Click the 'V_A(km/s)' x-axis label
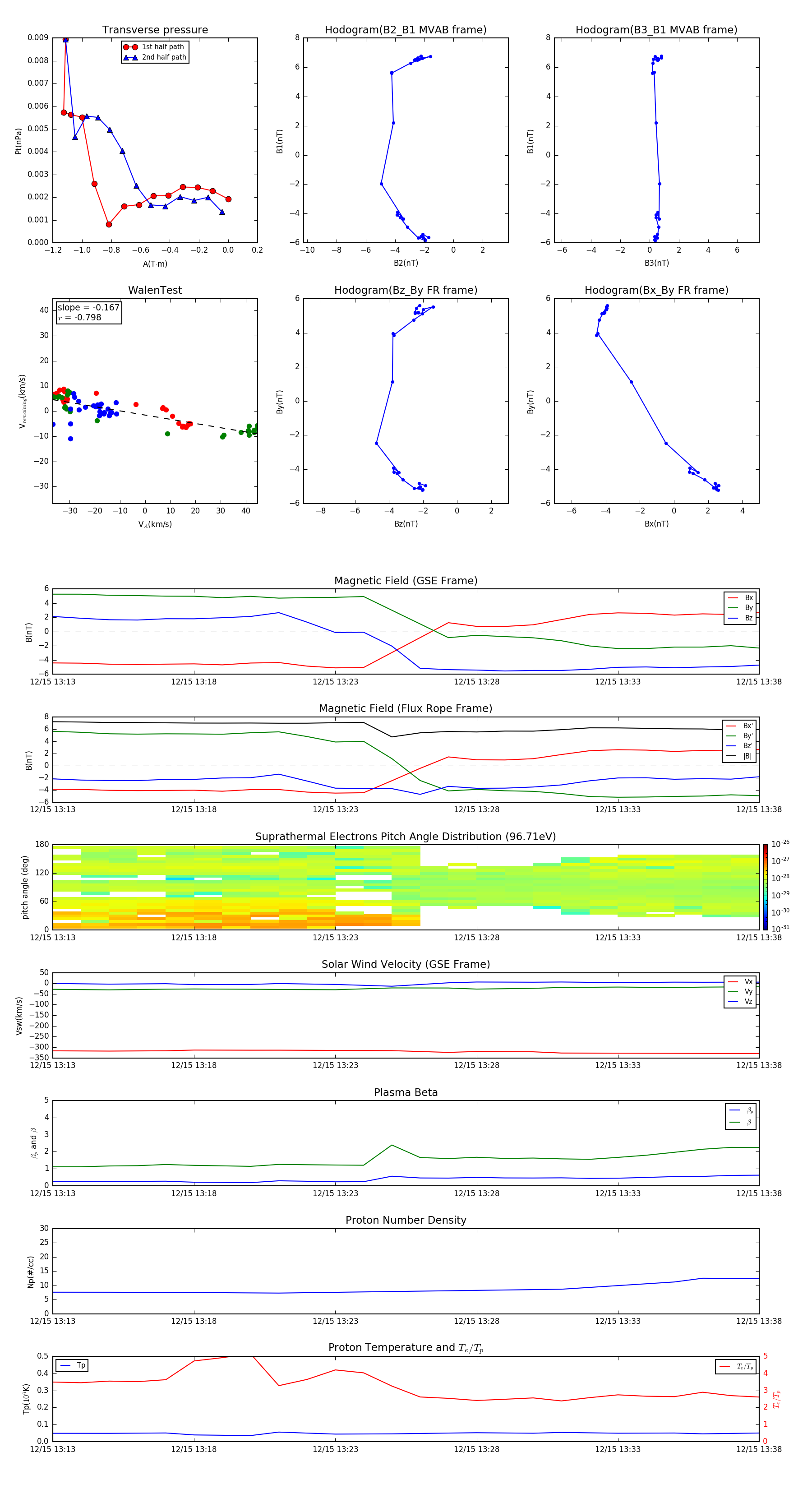Image resolution: width=812 pixels, height=1489 pixels. [155, 524]
